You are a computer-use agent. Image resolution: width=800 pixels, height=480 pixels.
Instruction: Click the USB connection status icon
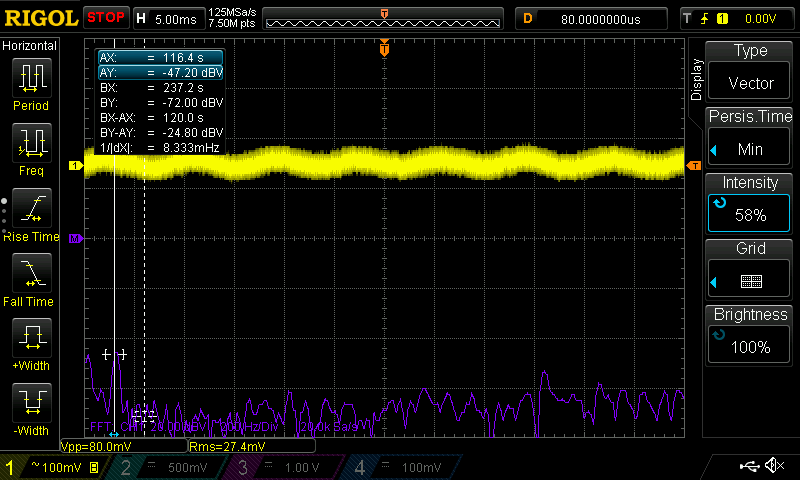[x=748, y=466]
